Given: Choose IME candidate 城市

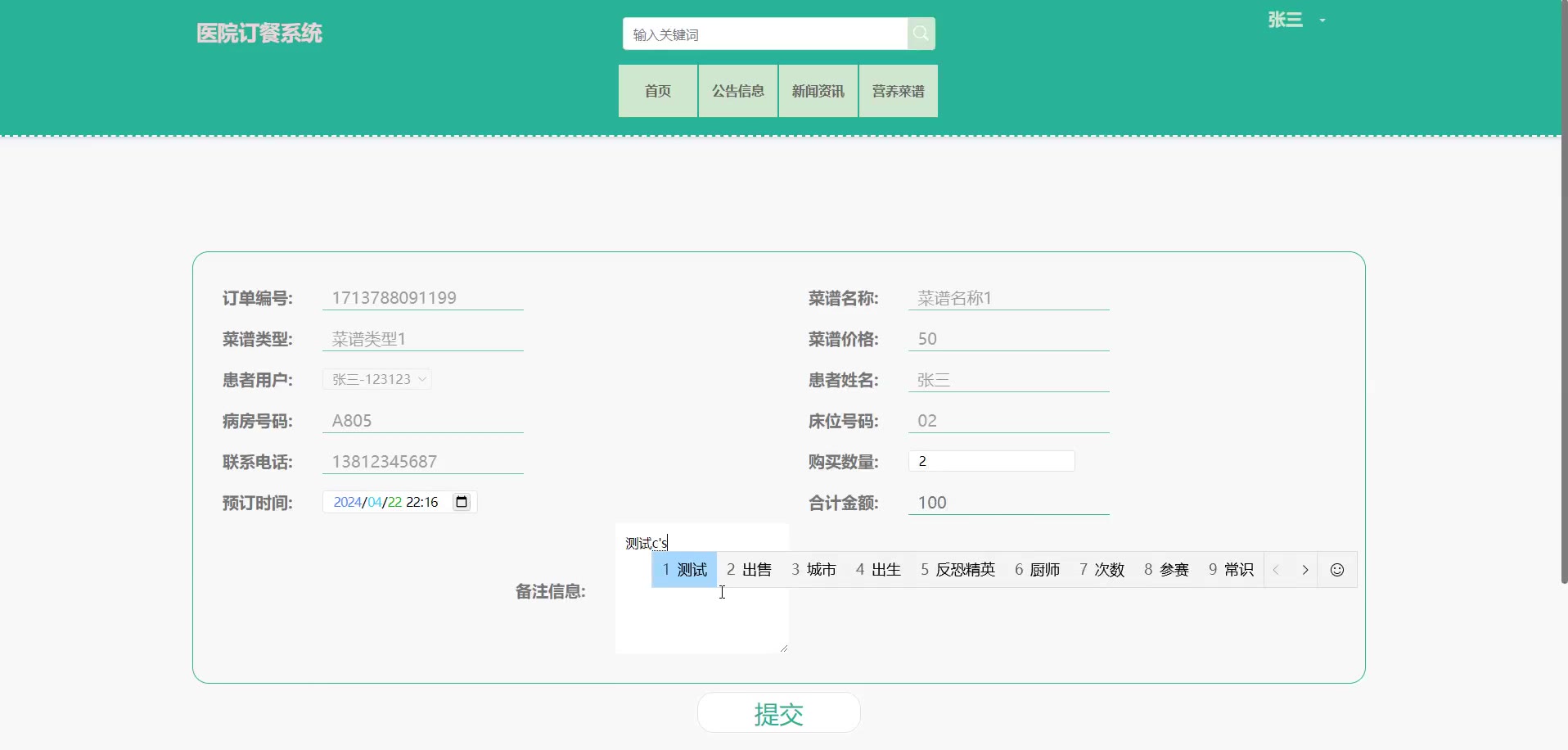Looking at the screenshot, I should 813,570.
